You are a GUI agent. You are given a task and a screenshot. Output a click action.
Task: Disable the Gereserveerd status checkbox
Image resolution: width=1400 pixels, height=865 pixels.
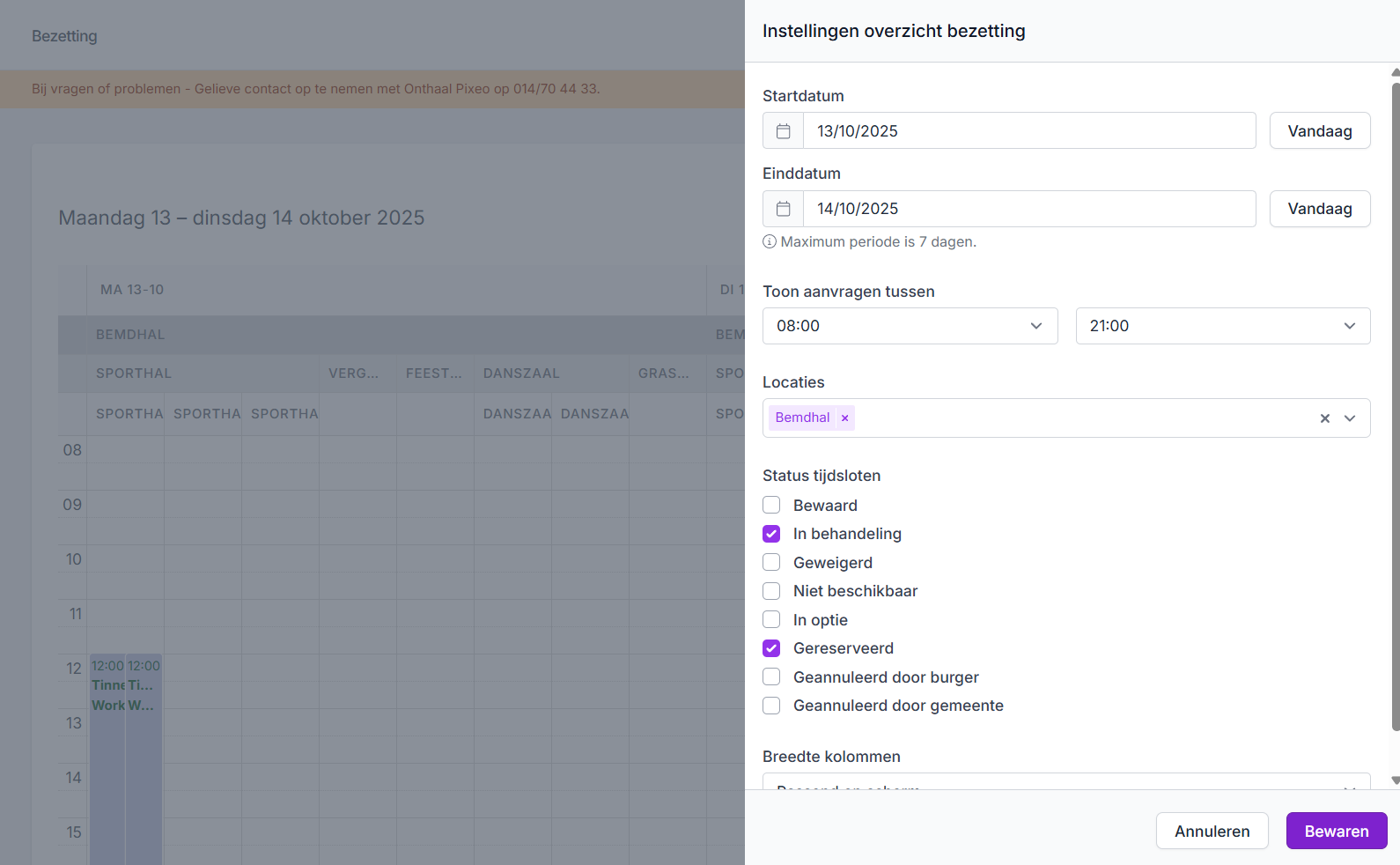(x=771, y=648)
